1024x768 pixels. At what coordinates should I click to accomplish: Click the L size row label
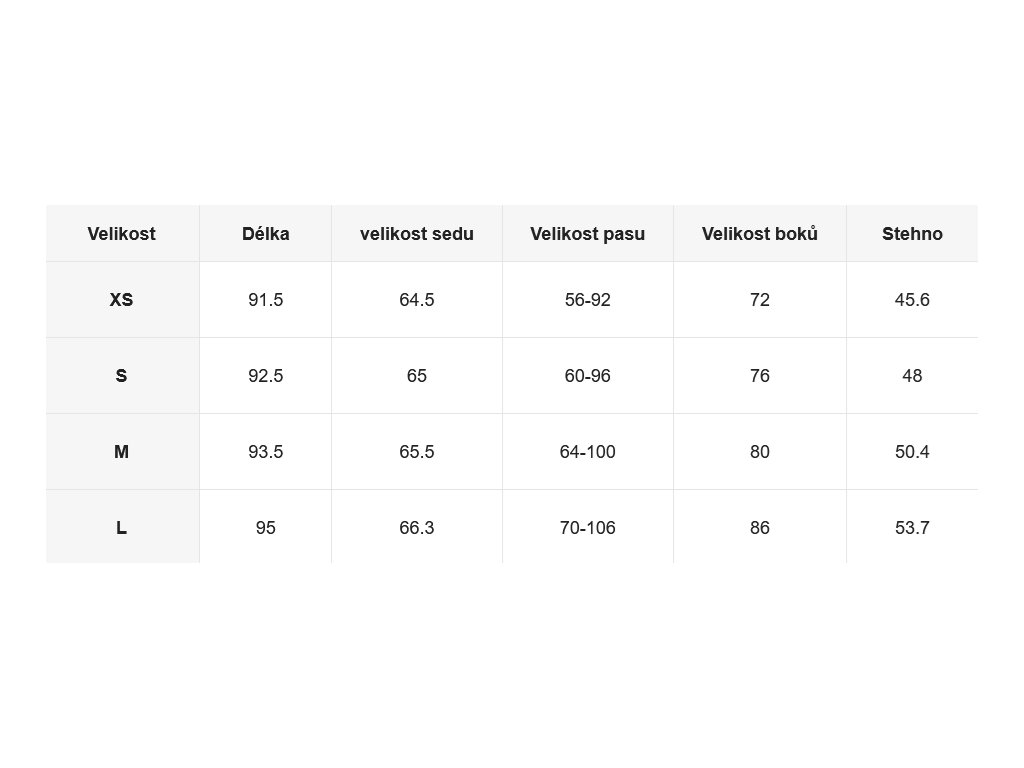(x=122, y=526)
